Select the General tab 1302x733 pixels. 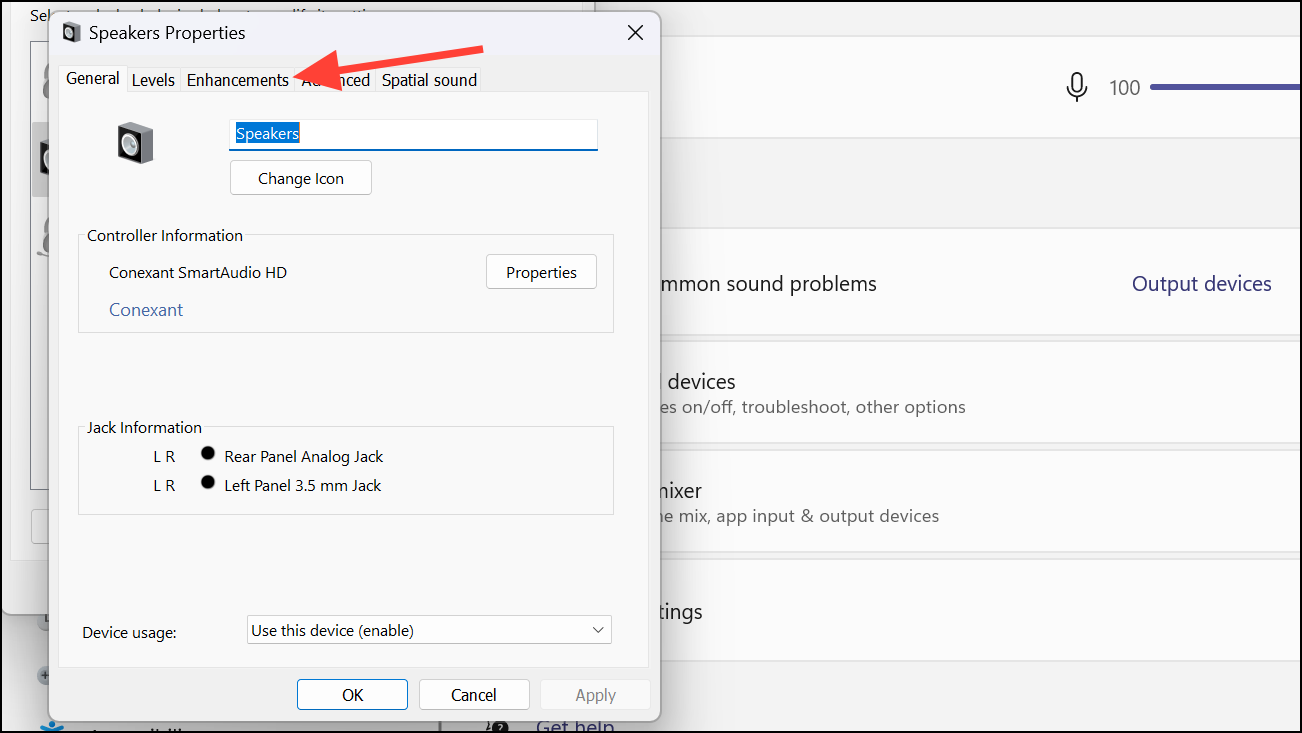(92, 77)
